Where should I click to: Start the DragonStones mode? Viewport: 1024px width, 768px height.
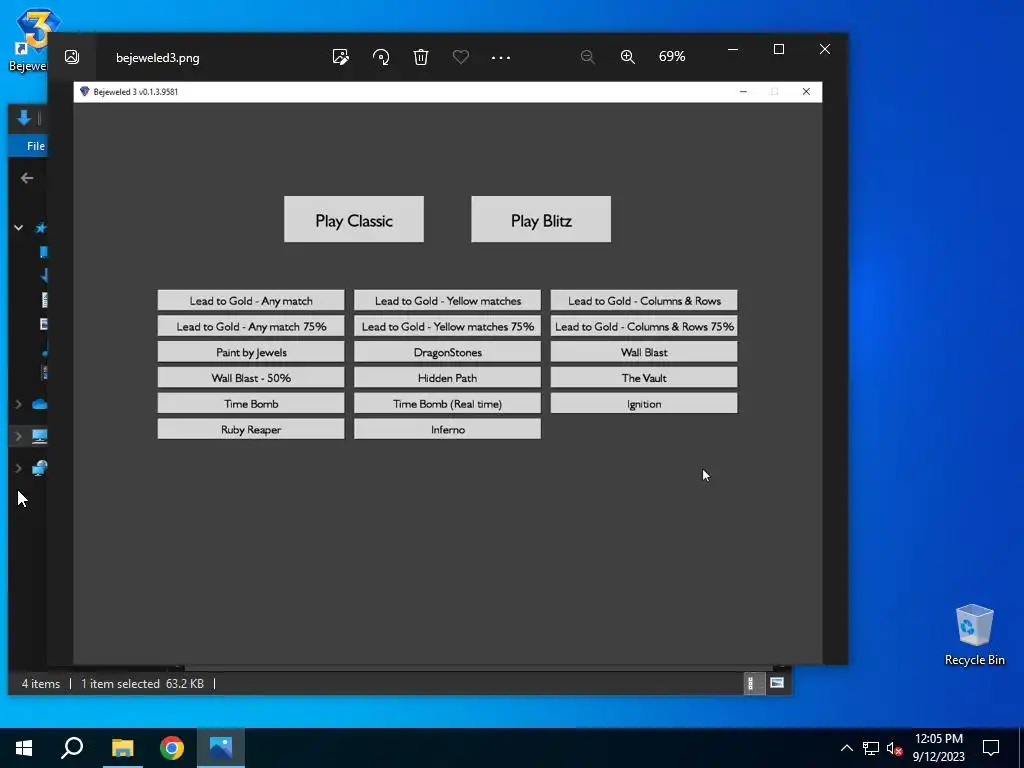click(x=447, y=352)
